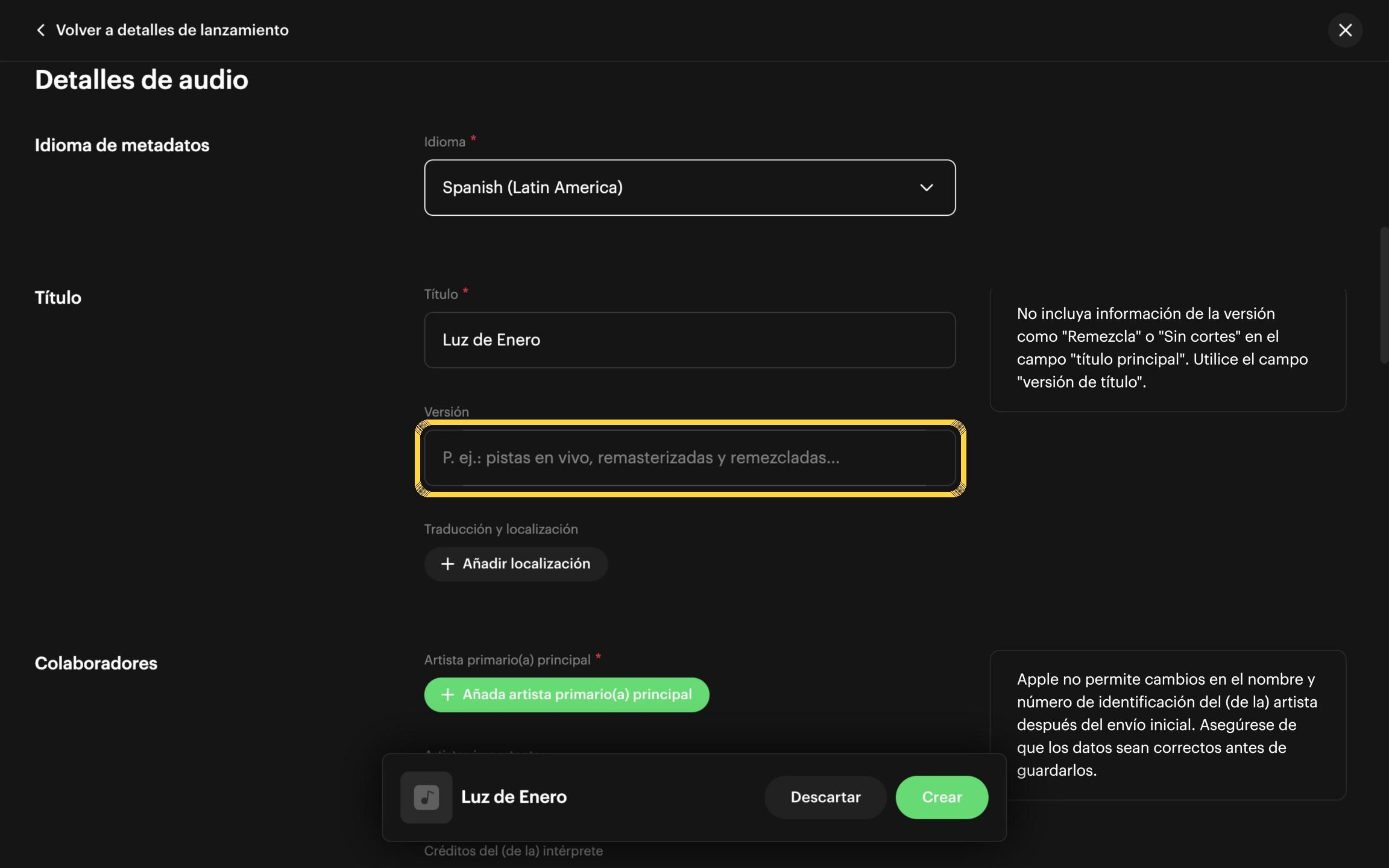Click the Traducción y localización label
The height and width of the screenshot is (868, 1389).
click(x=501, y=529)
